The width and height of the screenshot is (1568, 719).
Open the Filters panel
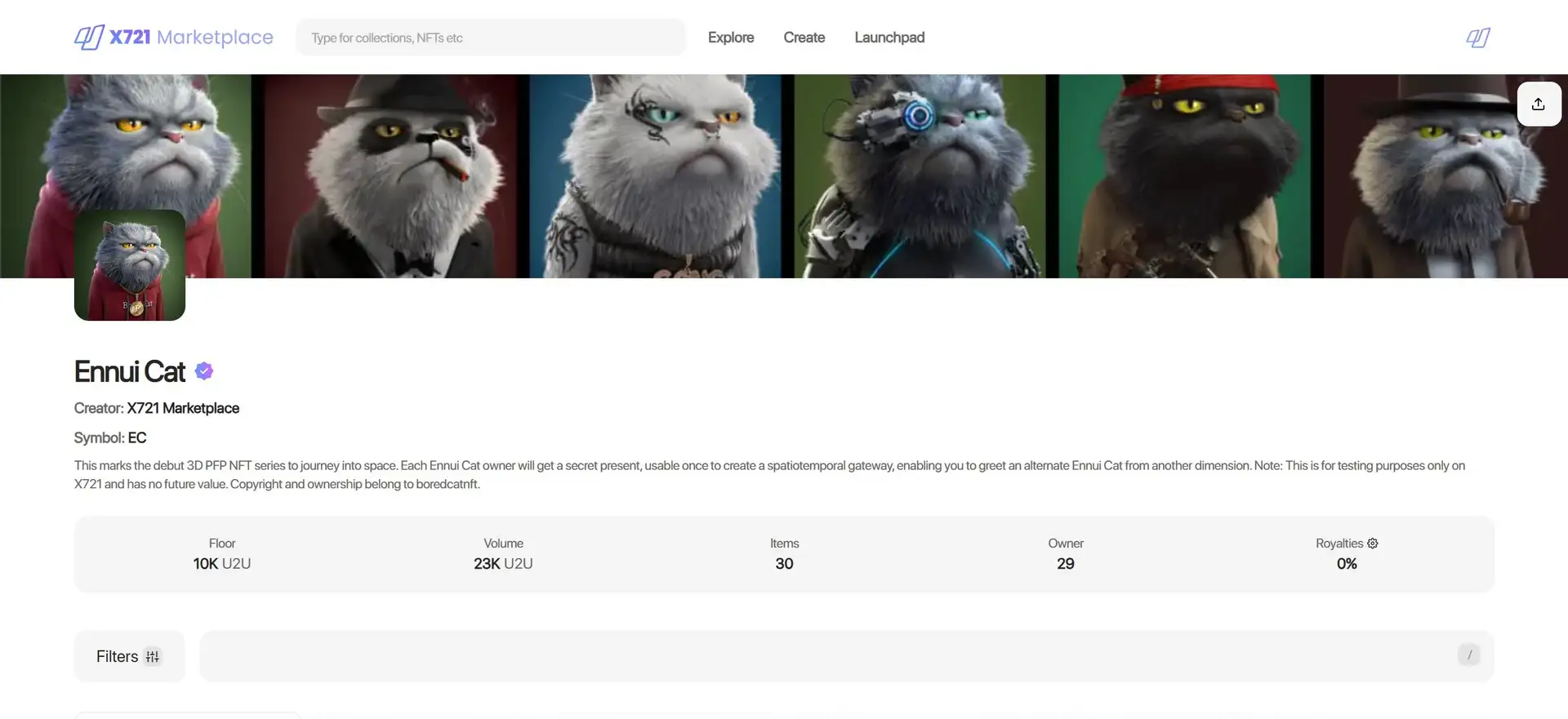point(129,656)
